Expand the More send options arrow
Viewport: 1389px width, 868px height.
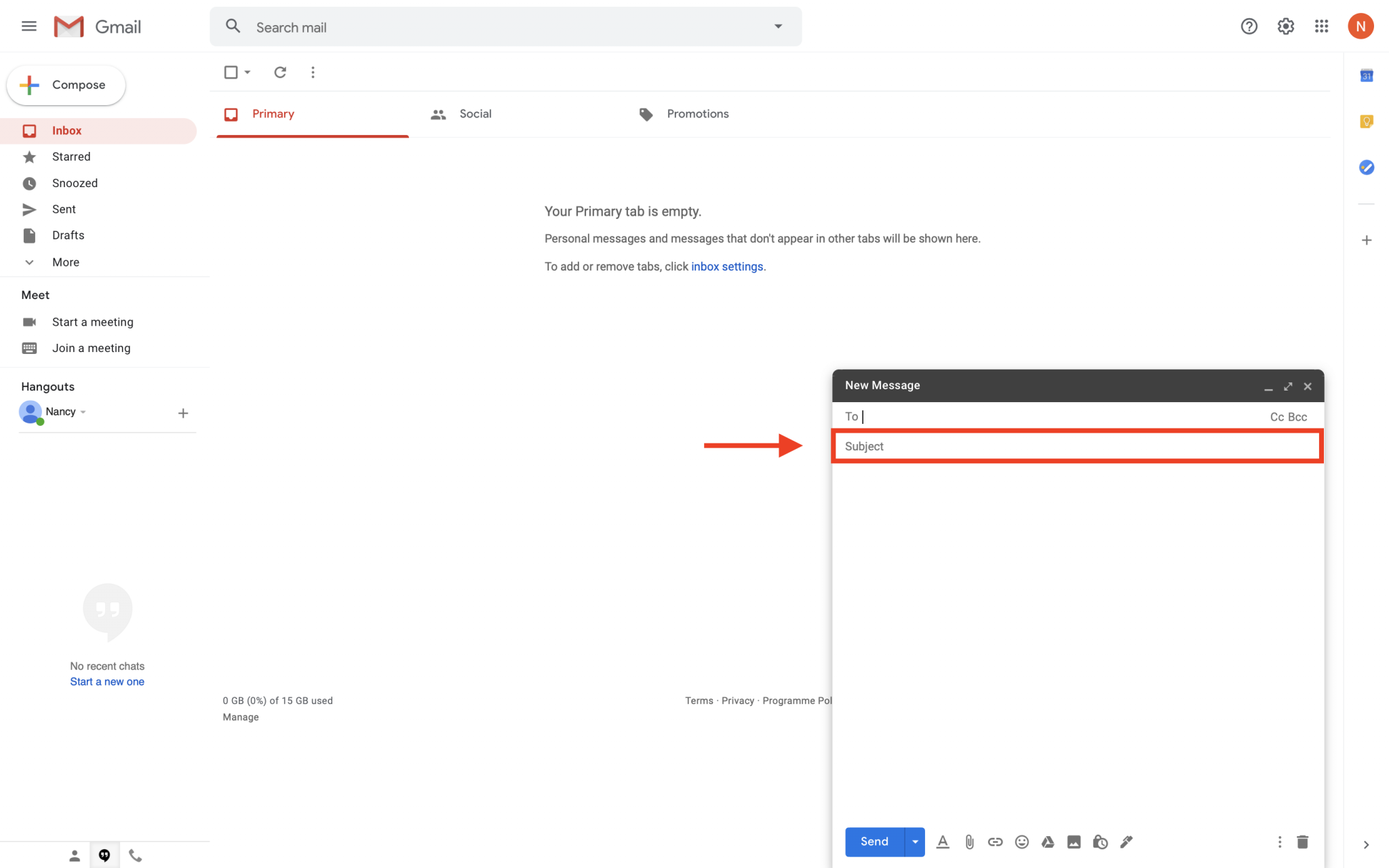(x=915, y=842)
